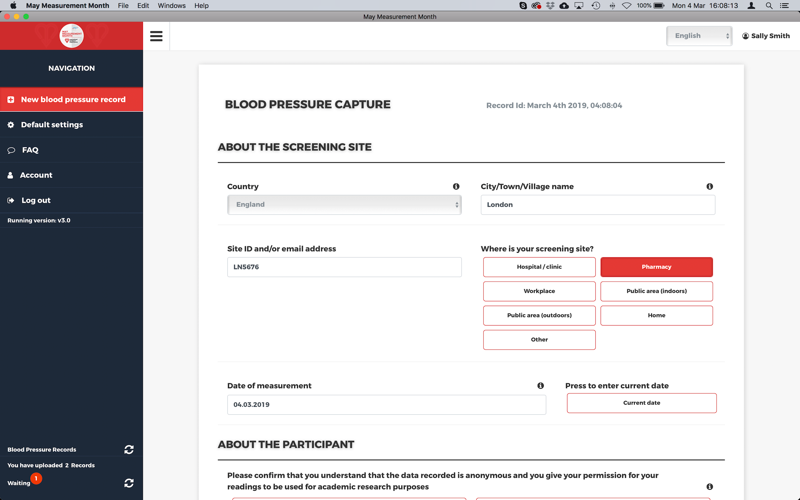Image resolution: width=800 pixels, height=500 pixels.
Task: Click the Dropbox icon in the menu bar
Action: [550, 6]
